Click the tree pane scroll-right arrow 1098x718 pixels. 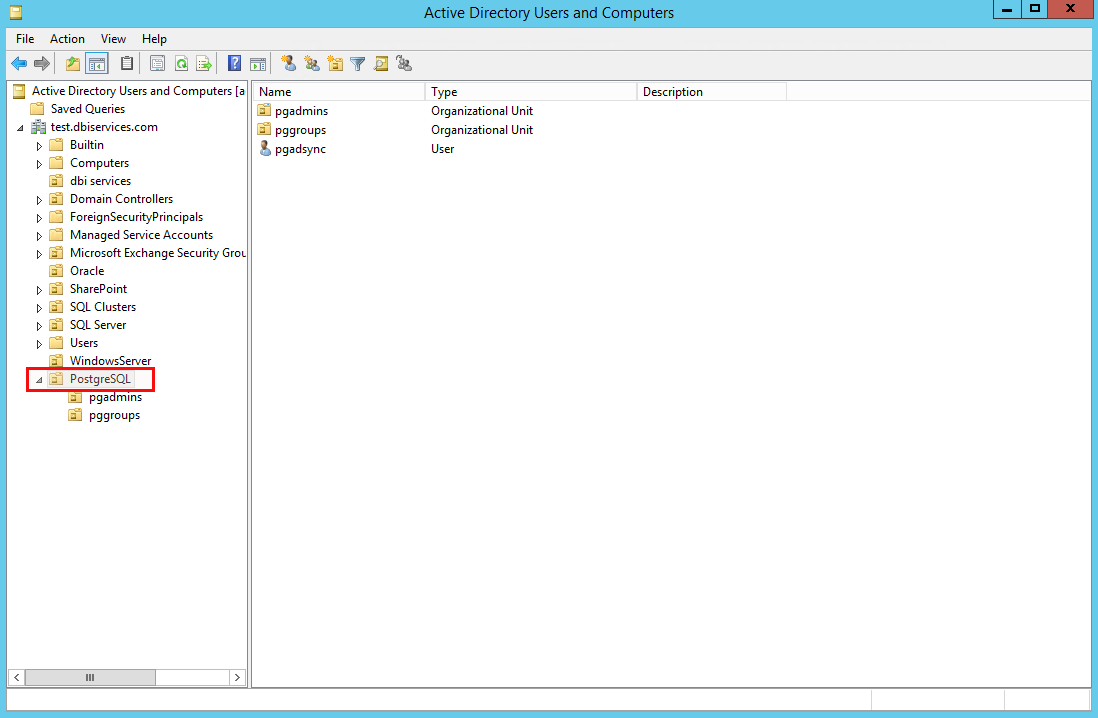[237, 677]
